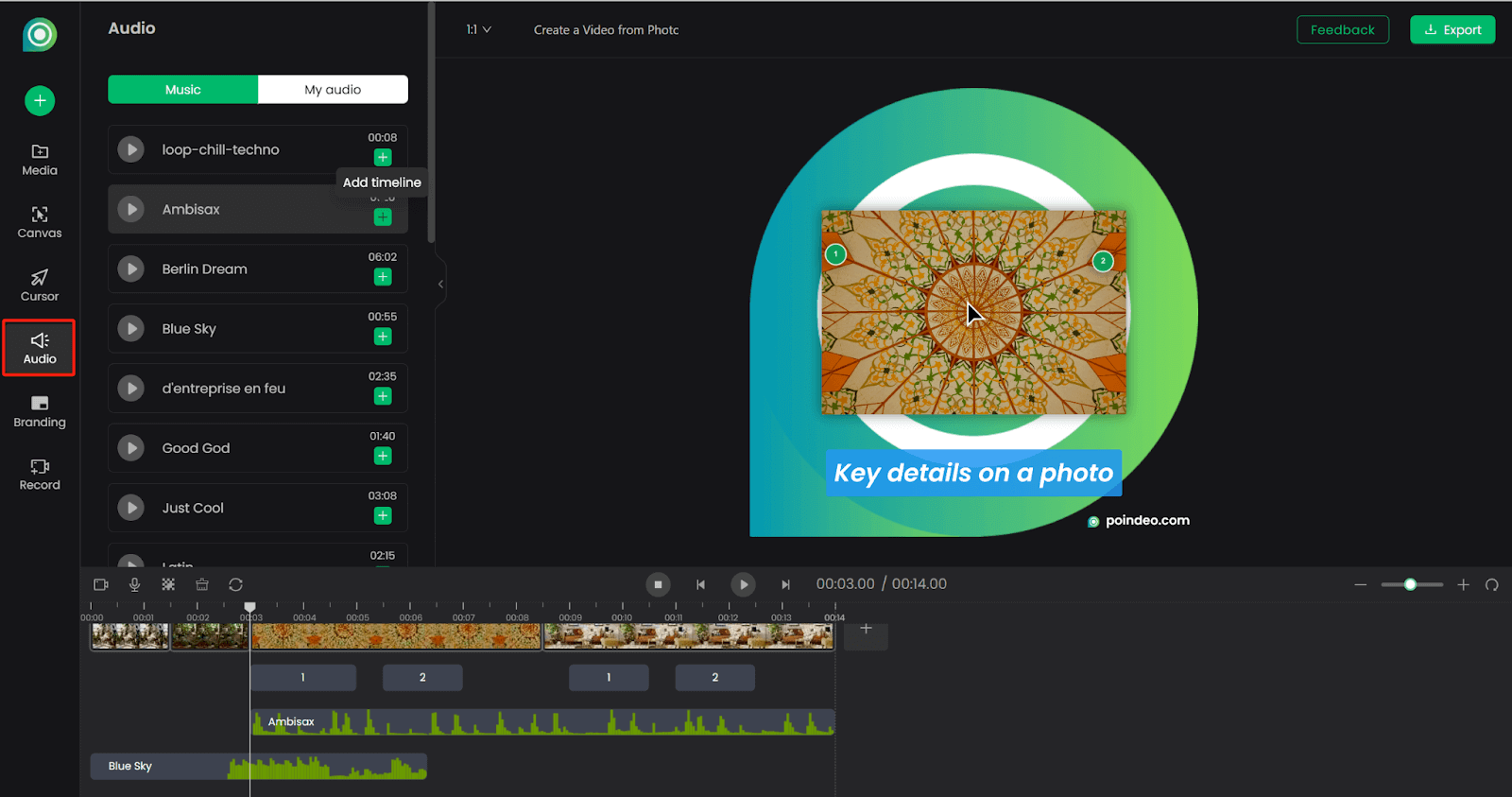The width and height of the screenshot is (1512, 797).
Task: Preview the Blue Sky track
Action: point(131,328)
